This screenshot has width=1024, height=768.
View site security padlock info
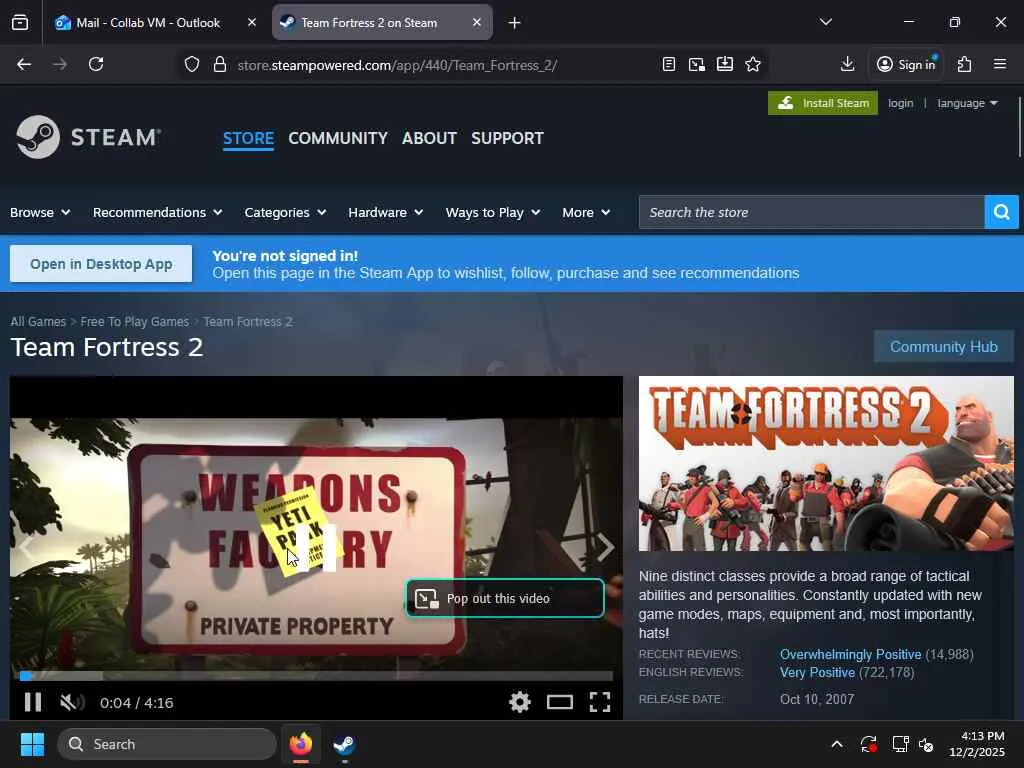pyautogui.click(x=220, y=64)
